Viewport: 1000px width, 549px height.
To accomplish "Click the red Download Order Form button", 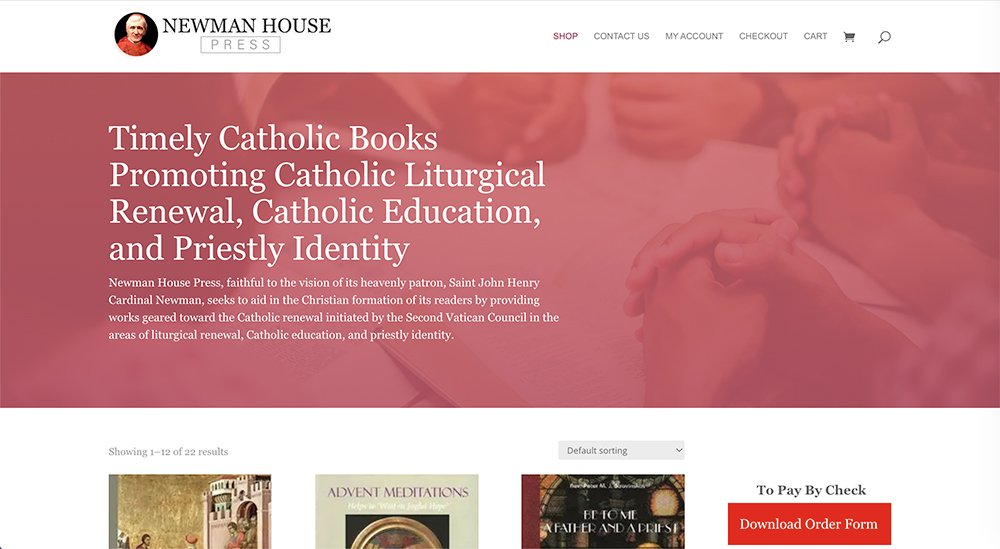I will pyautogui.click(x=809, y=523).
